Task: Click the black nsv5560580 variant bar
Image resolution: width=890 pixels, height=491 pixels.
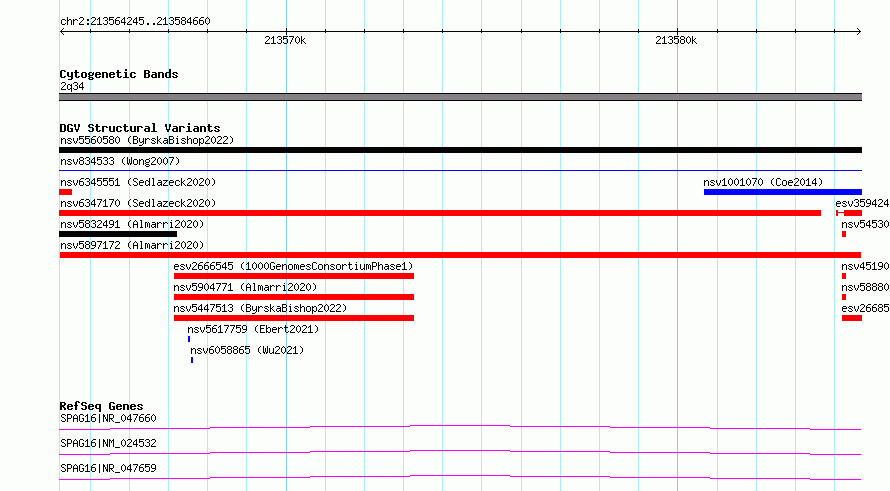Action: click(x=460, y=150)
